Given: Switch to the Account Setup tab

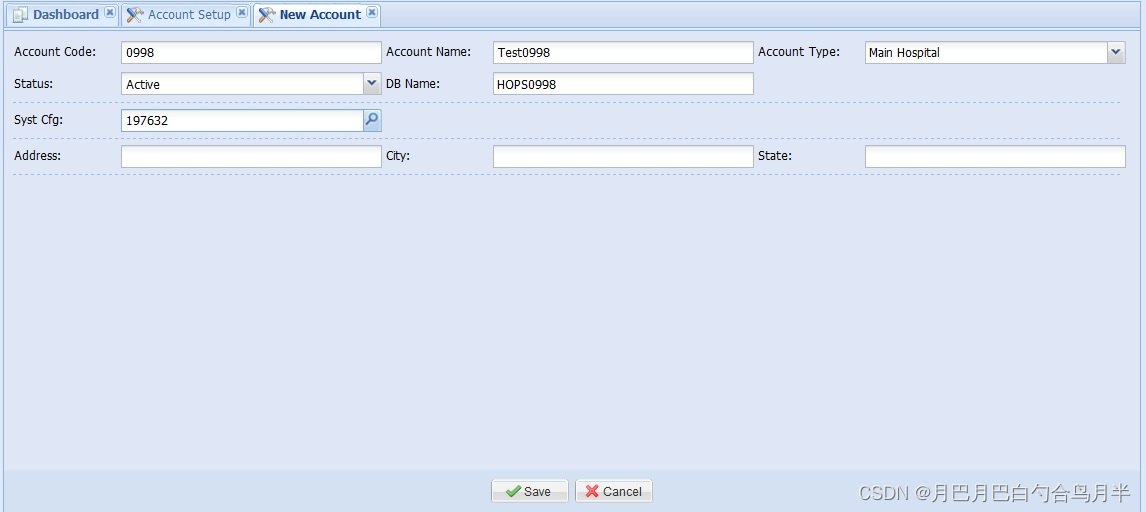Looking at the screenshot, I should click(186, 15).
